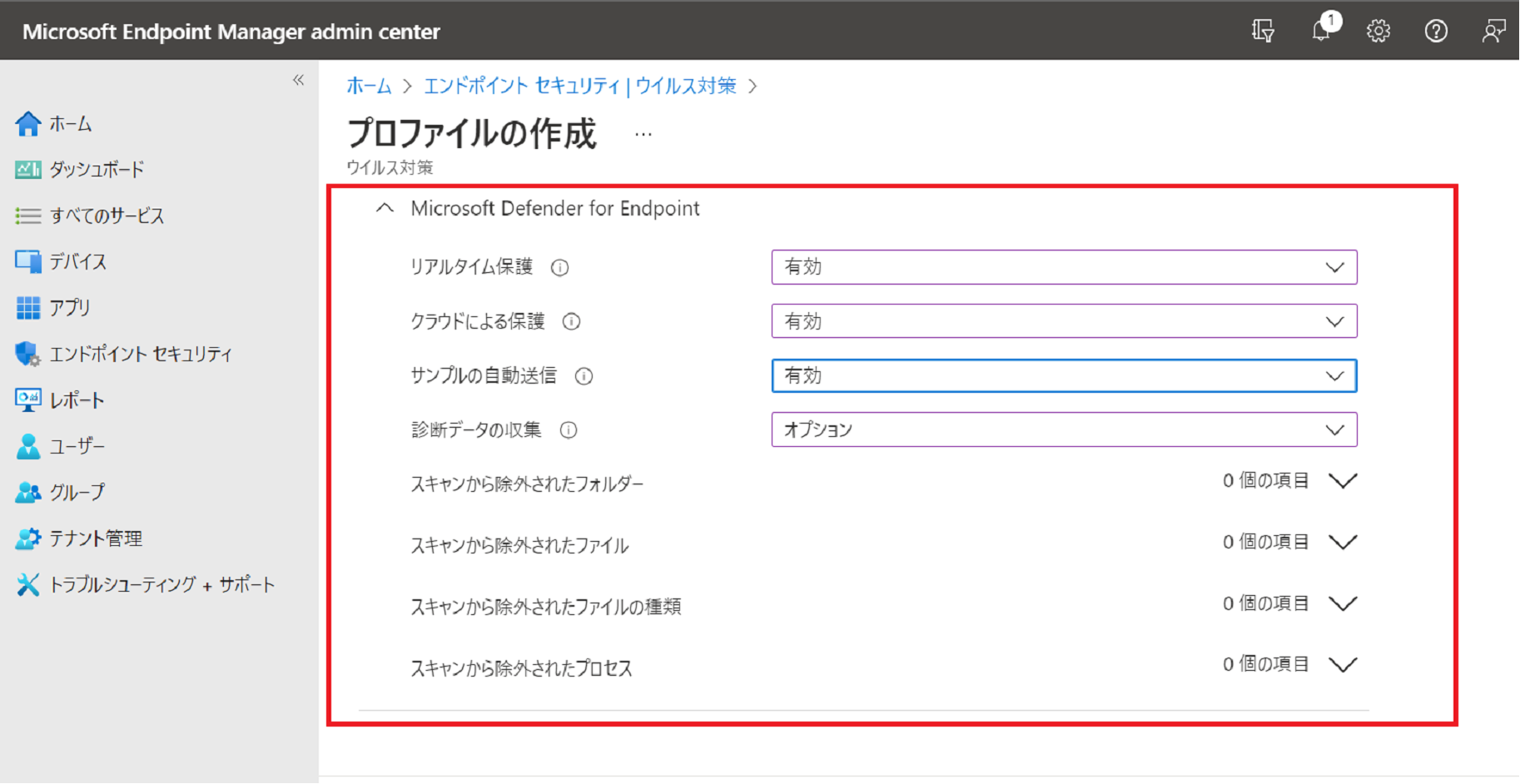
Task: Click Microsoft Endpoint Manager admin center title
Action: (231, 32)
